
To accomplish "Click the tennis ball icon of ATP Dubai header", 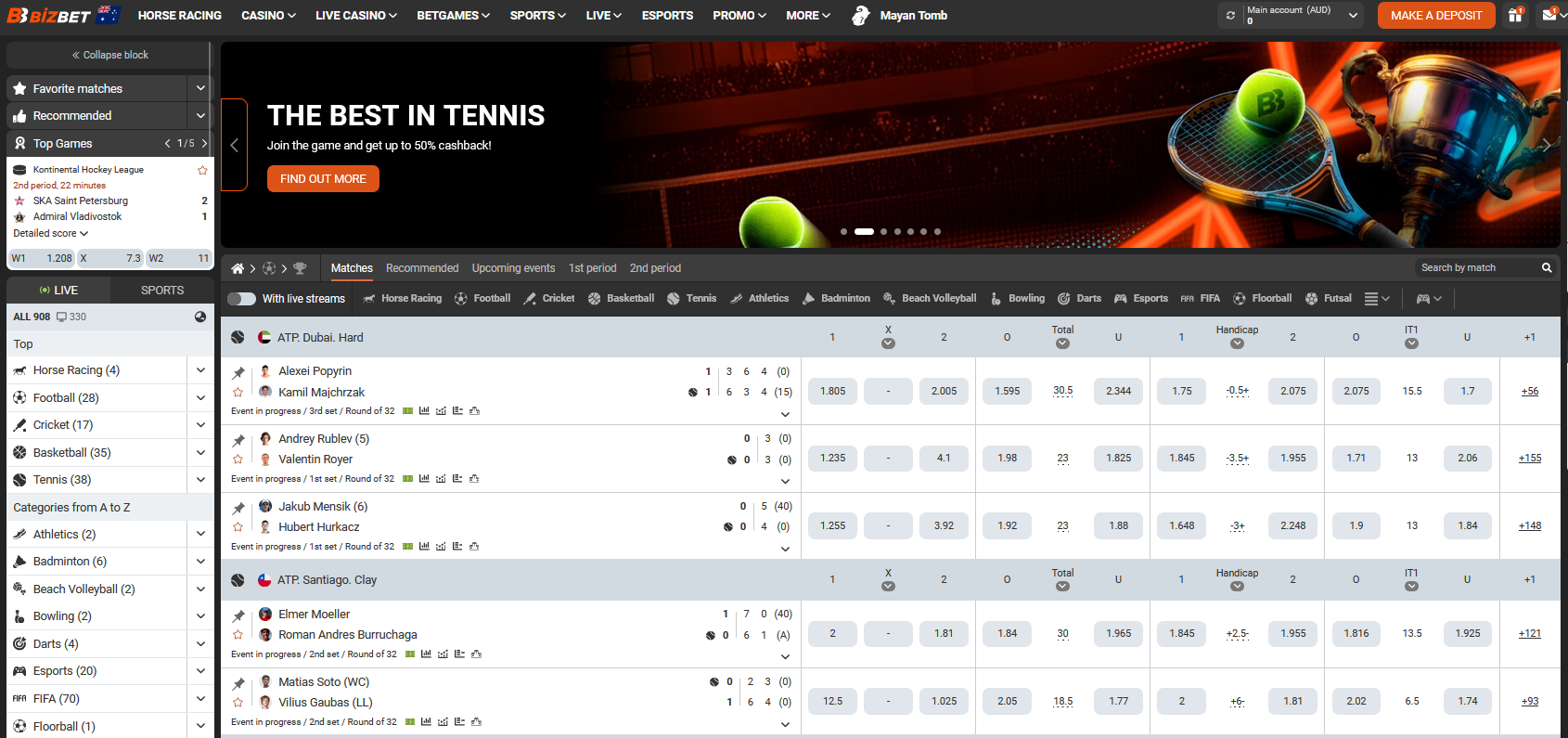I will click(238, 337).
